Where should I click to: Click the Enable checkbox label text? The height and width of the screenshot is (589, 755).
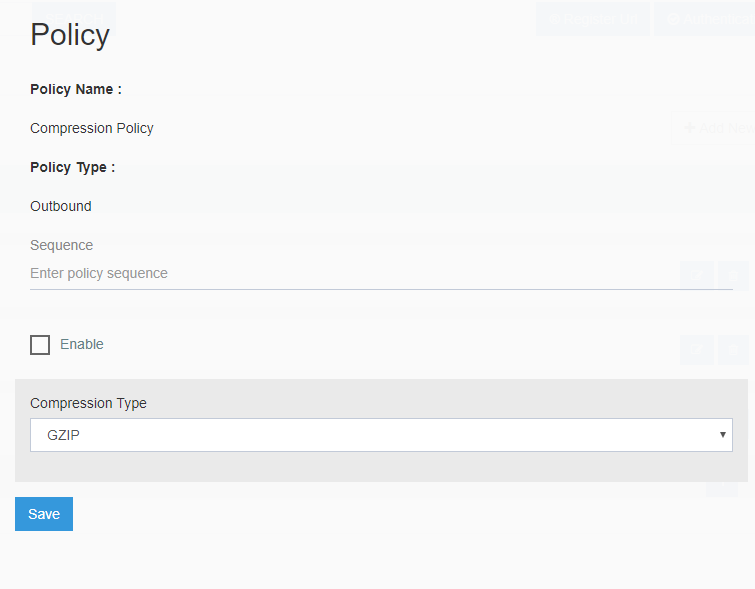click(82, 344)
